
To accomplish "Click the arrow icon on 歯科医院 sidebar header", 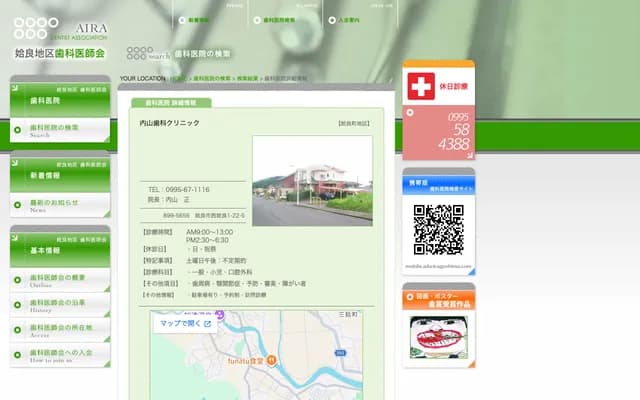I will 15,87.
